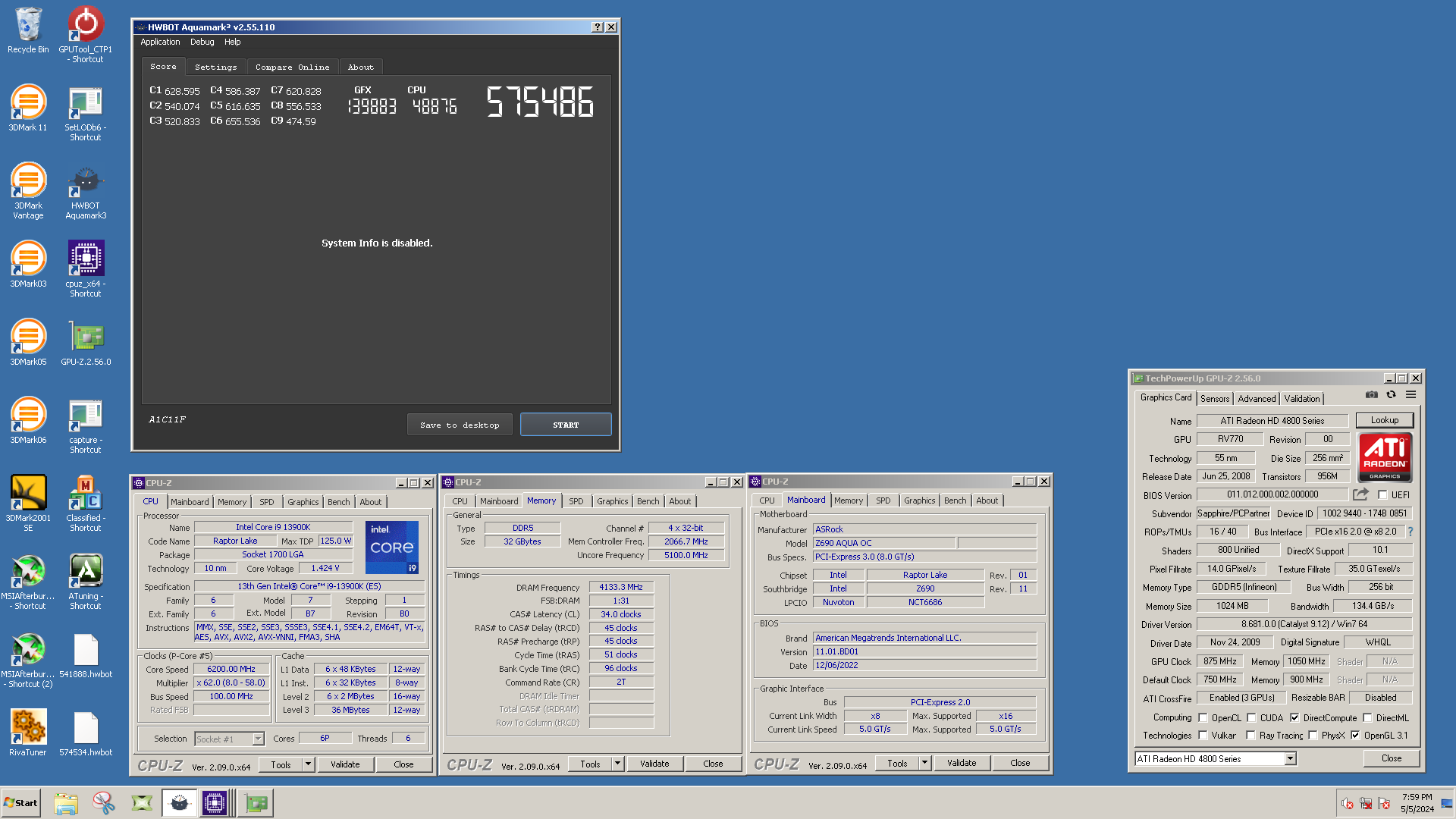Toggle the DirectML checkbox
The image size is (1456, 819).
point(1367,718)
